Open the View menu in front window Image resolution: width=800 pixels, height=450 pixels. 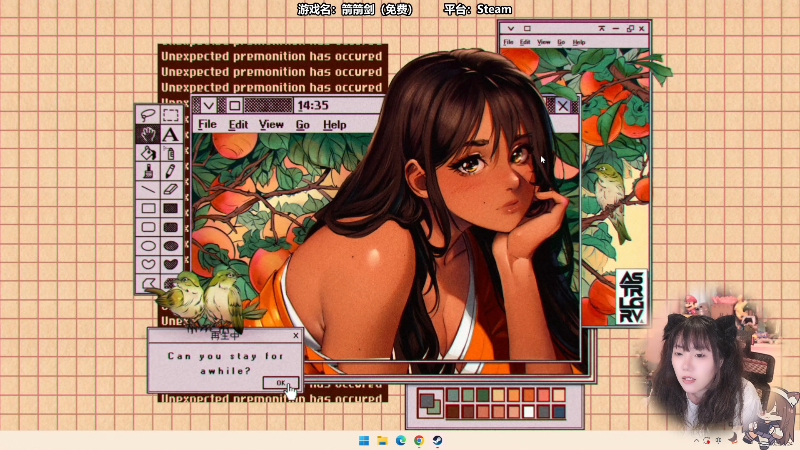[271, 124]
